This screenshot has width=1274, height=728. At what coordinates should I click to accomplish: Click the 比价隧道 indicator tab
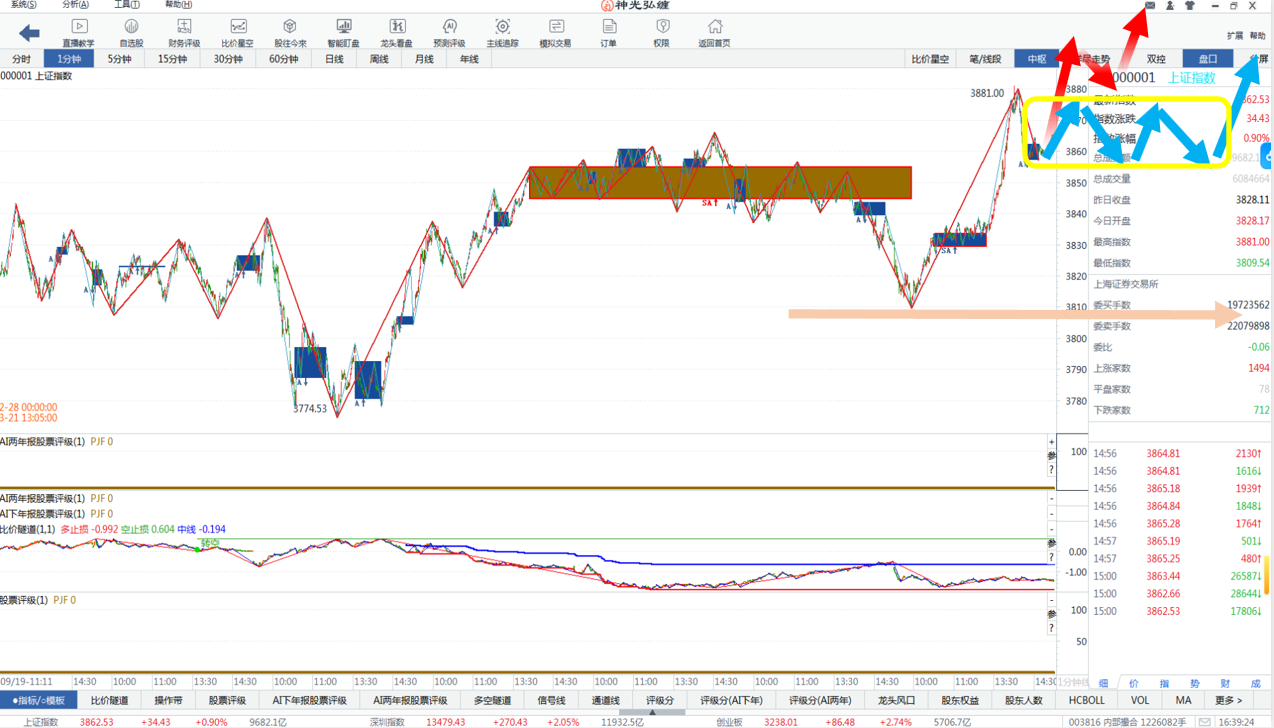[109, 701]
